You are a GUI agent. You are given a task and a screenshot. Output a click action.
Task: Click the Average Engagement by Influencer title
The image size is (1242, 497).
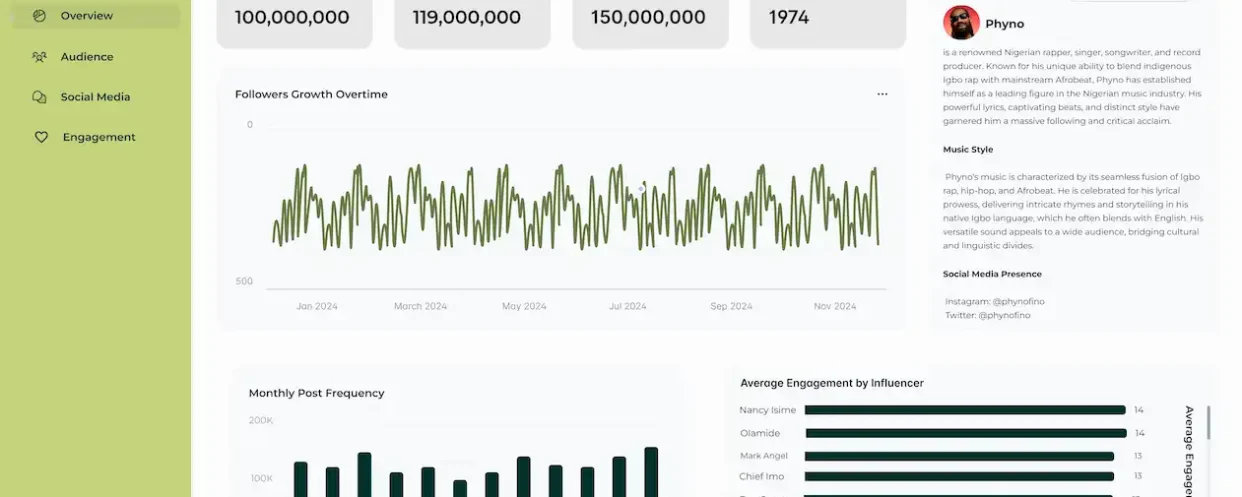832,383
